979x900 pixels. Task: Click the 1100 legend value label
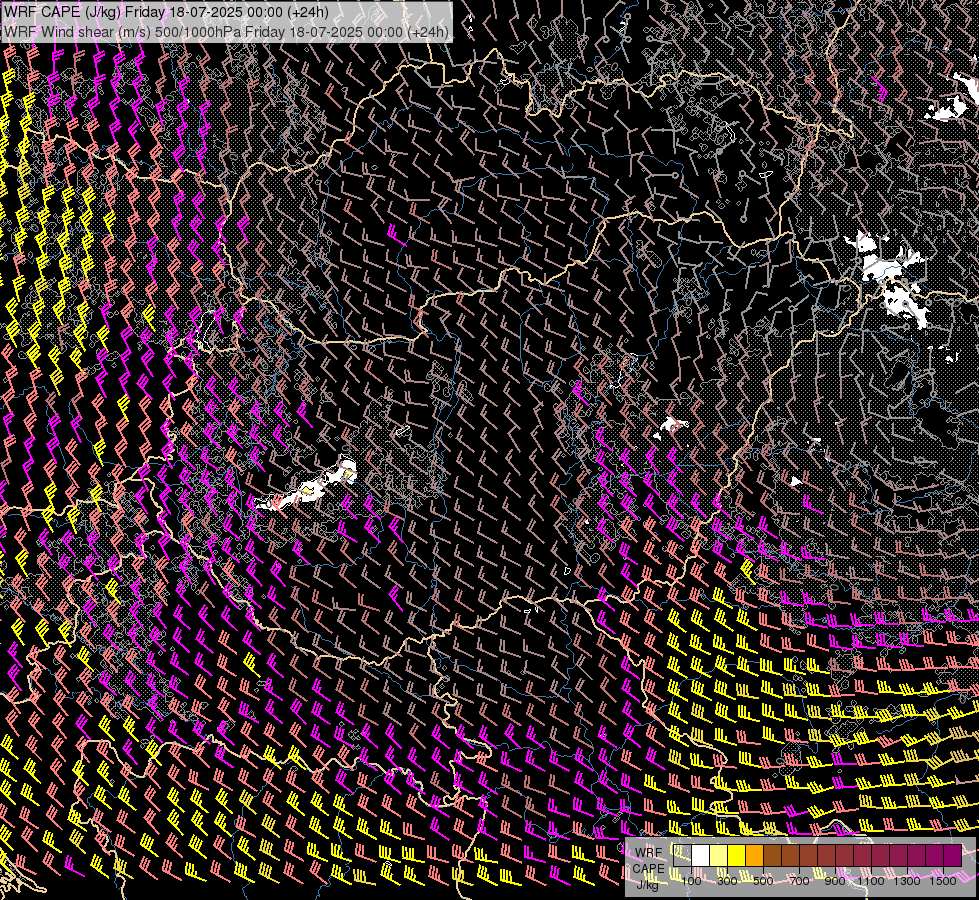tap(870, 881)
